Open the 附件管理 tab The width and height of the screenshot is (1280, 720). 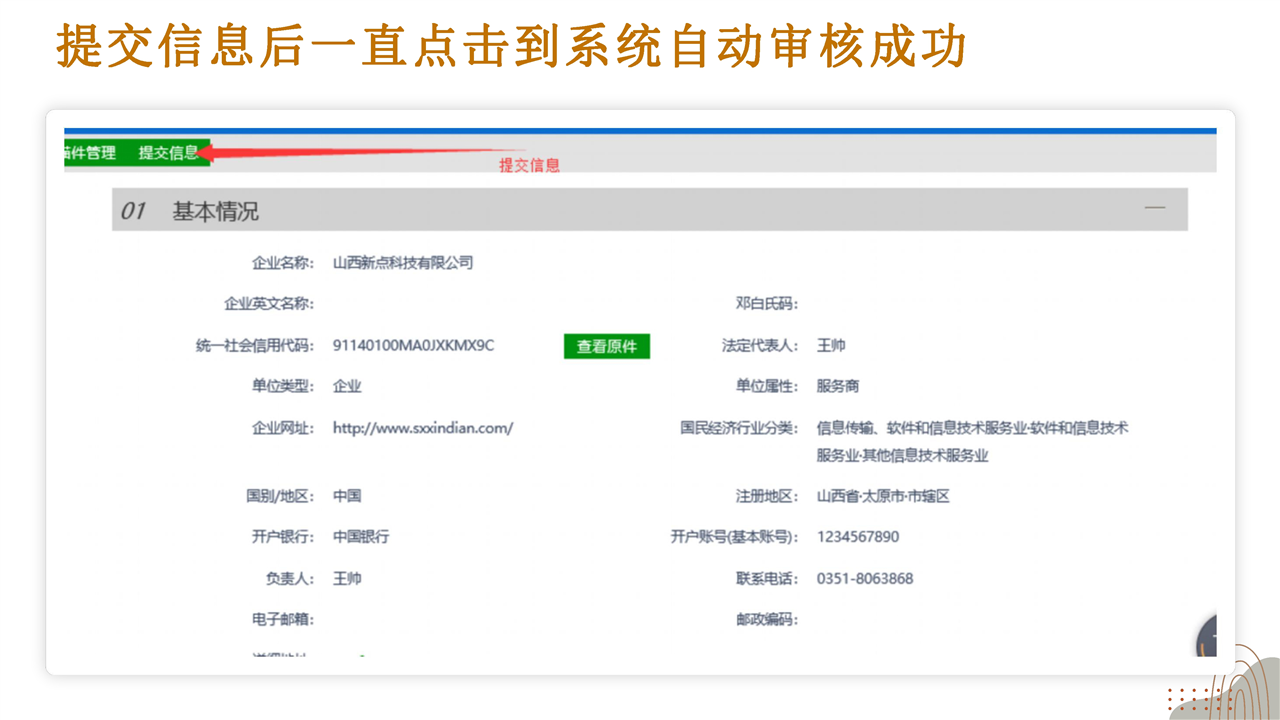tap(90, 153)
